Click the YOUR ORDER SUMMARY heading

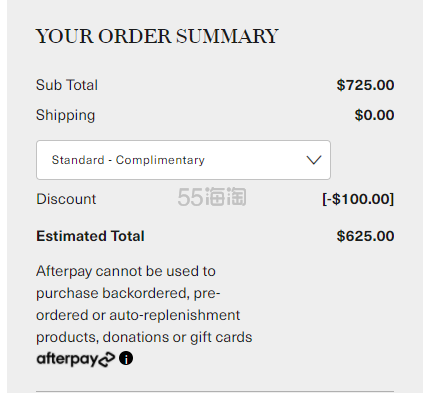tap(157, 36)
